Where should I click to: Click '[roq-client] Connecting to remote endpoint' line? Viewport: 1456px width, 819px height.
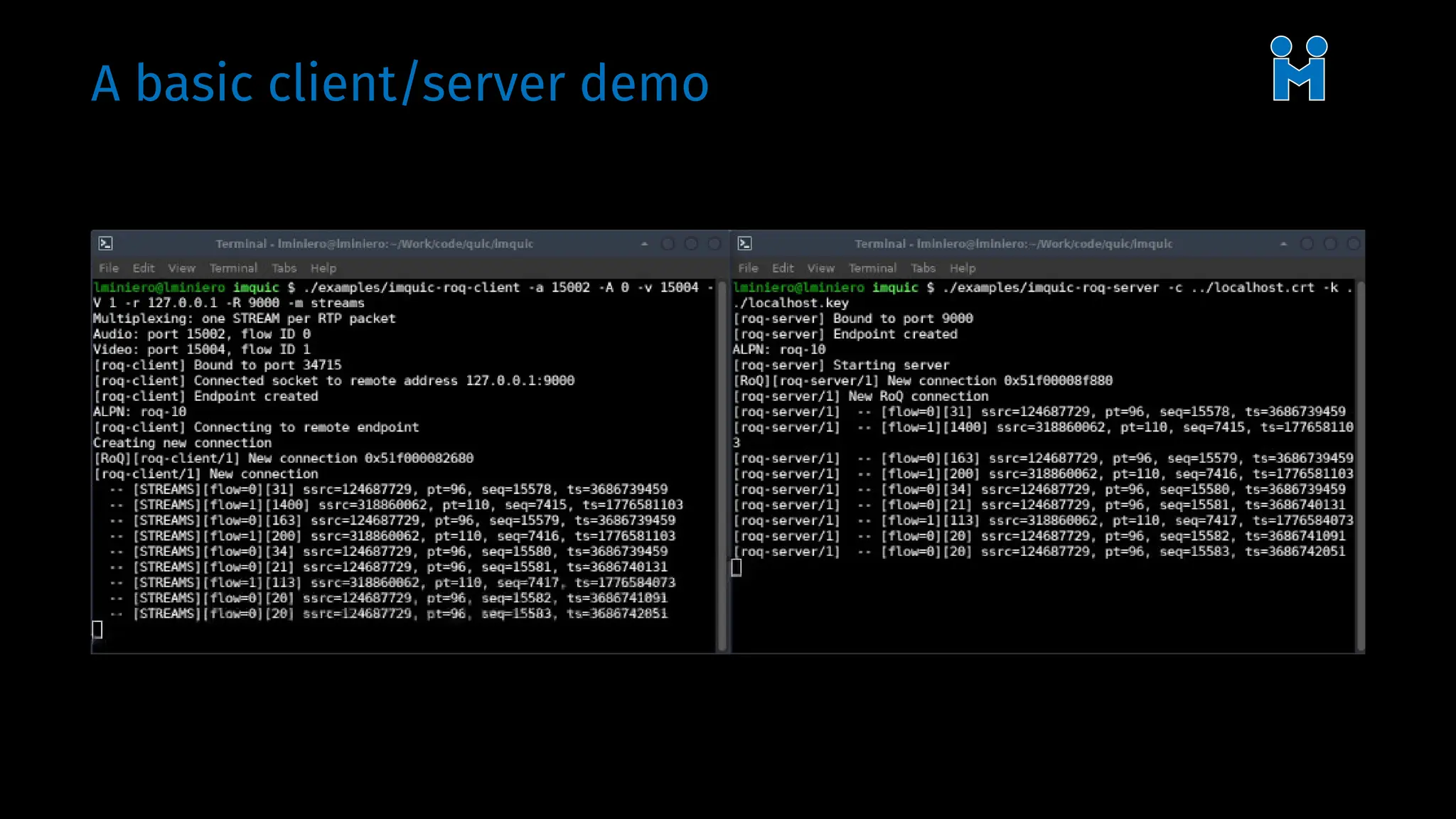256,427
